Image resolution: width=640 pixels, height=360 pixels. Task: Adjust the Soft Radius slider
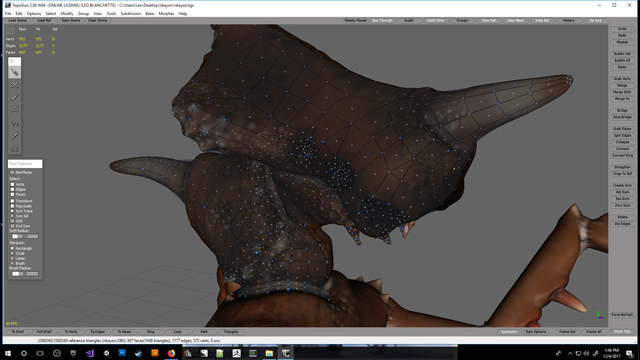[25, 236]
